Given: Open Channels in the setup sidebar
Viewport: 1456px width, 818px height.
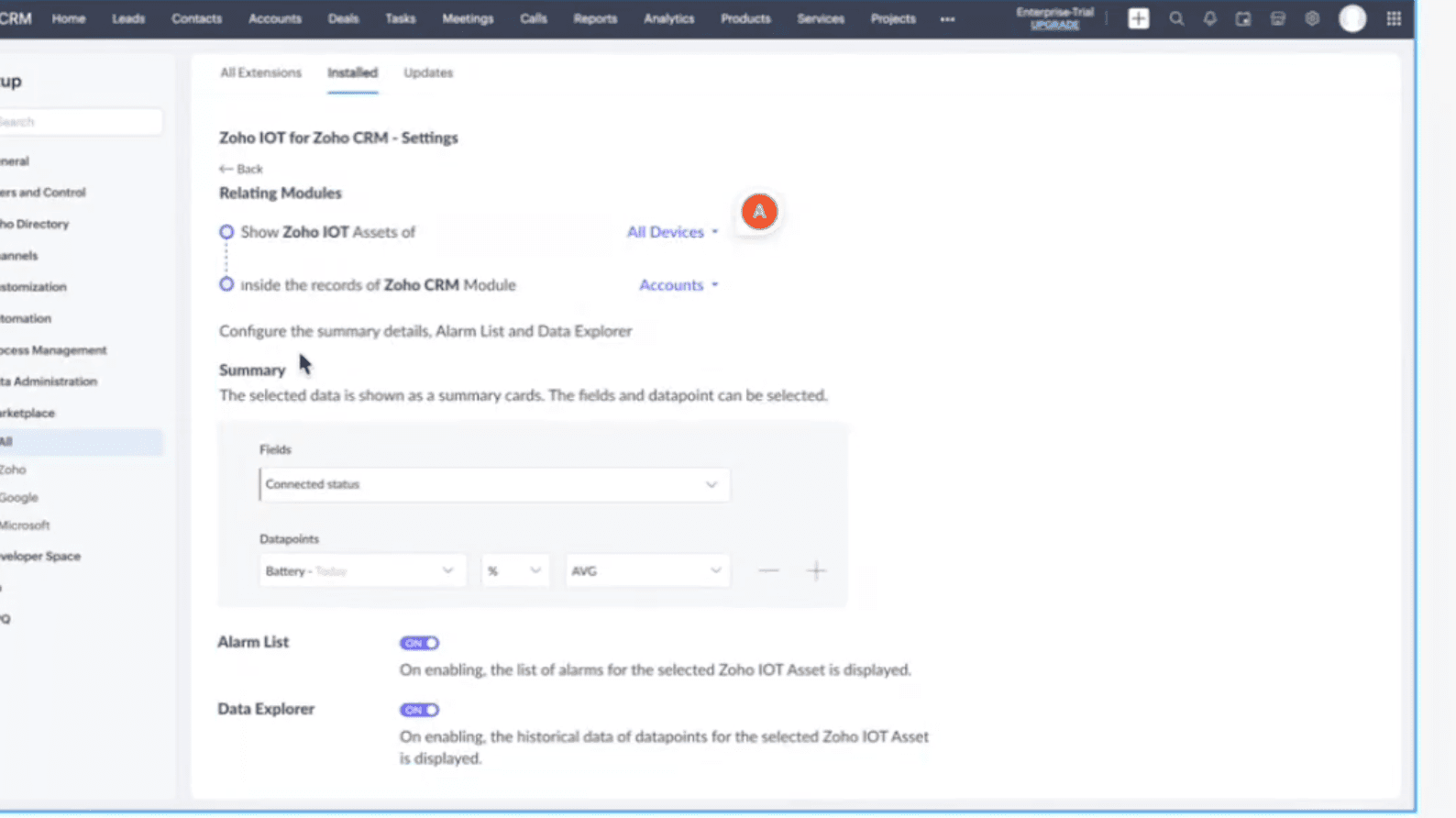Looking at the screenshot, I should [x=19, y=256].
